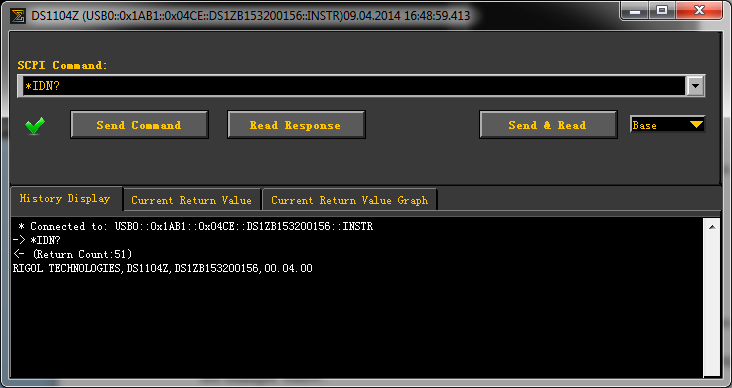Switch to the History Display tab
Screen dimensions: 732x388
[x=66, y=198]
